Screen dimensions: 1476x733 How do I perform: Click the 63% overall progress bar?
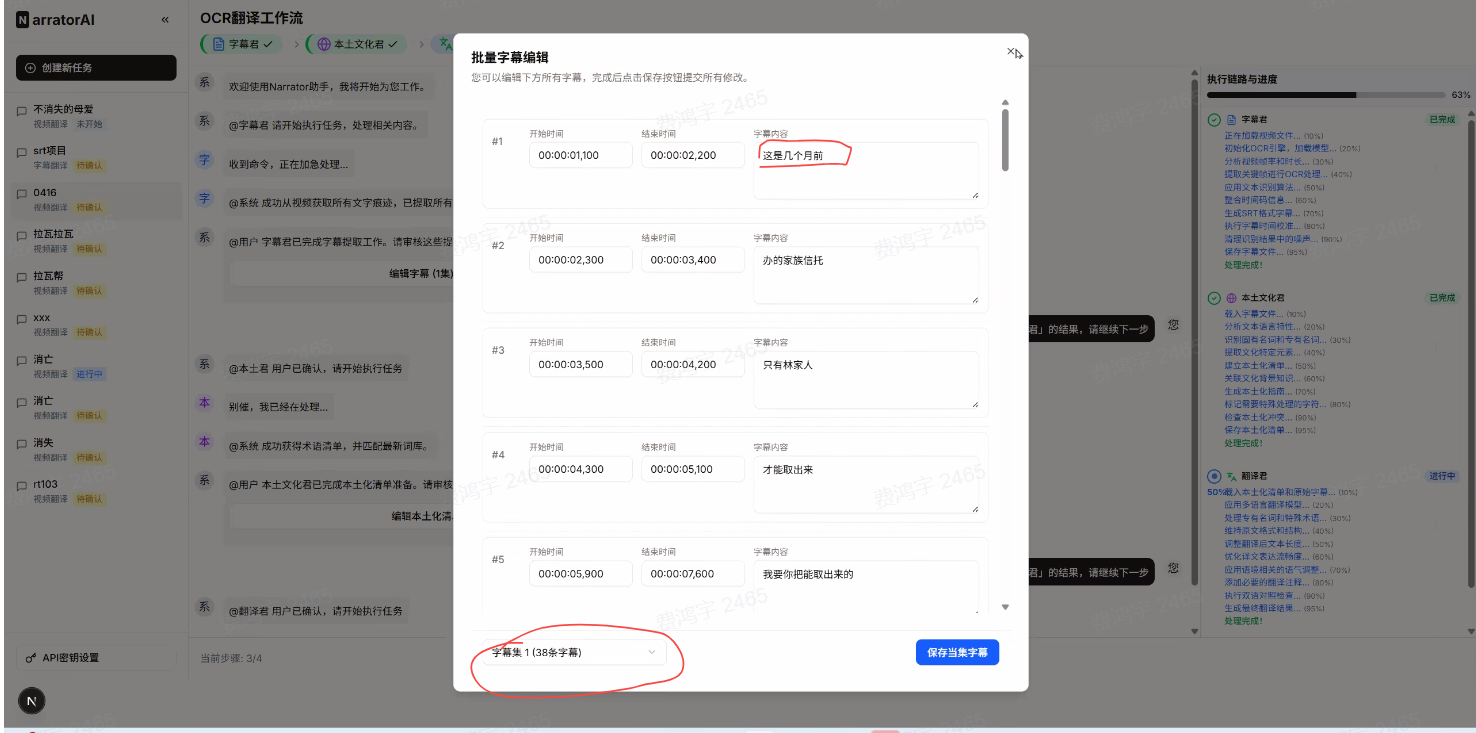click(x=1325, y=95)
